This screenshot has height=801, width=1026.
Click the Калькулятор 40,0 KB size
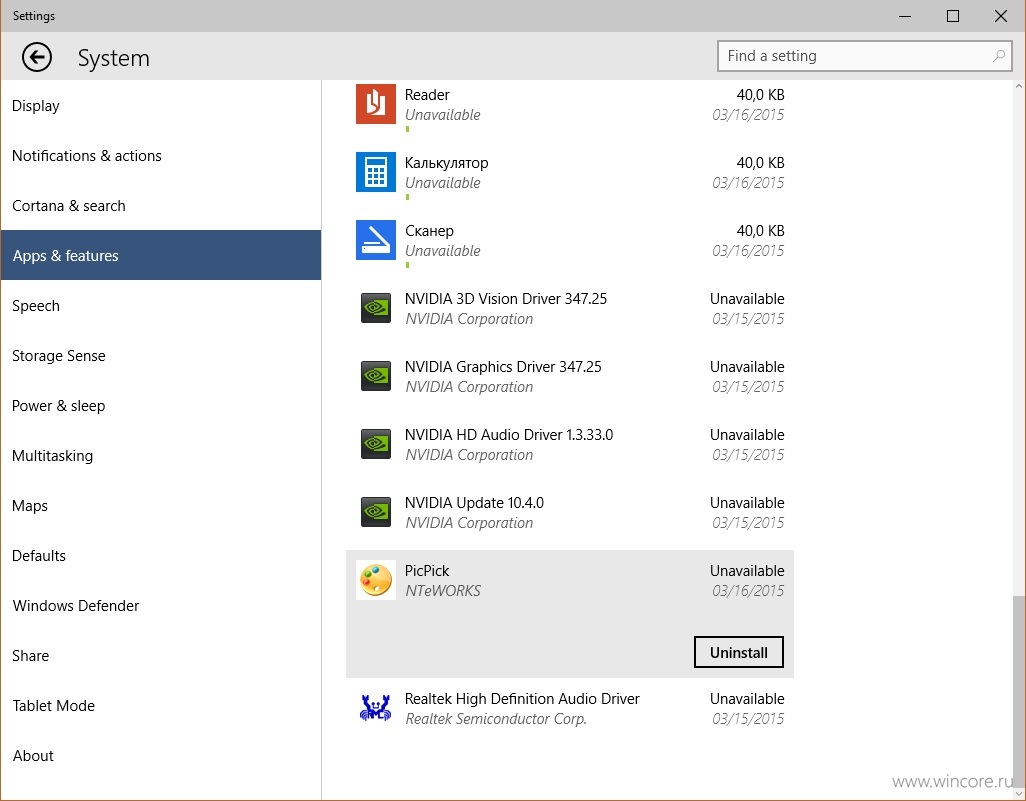760,163
